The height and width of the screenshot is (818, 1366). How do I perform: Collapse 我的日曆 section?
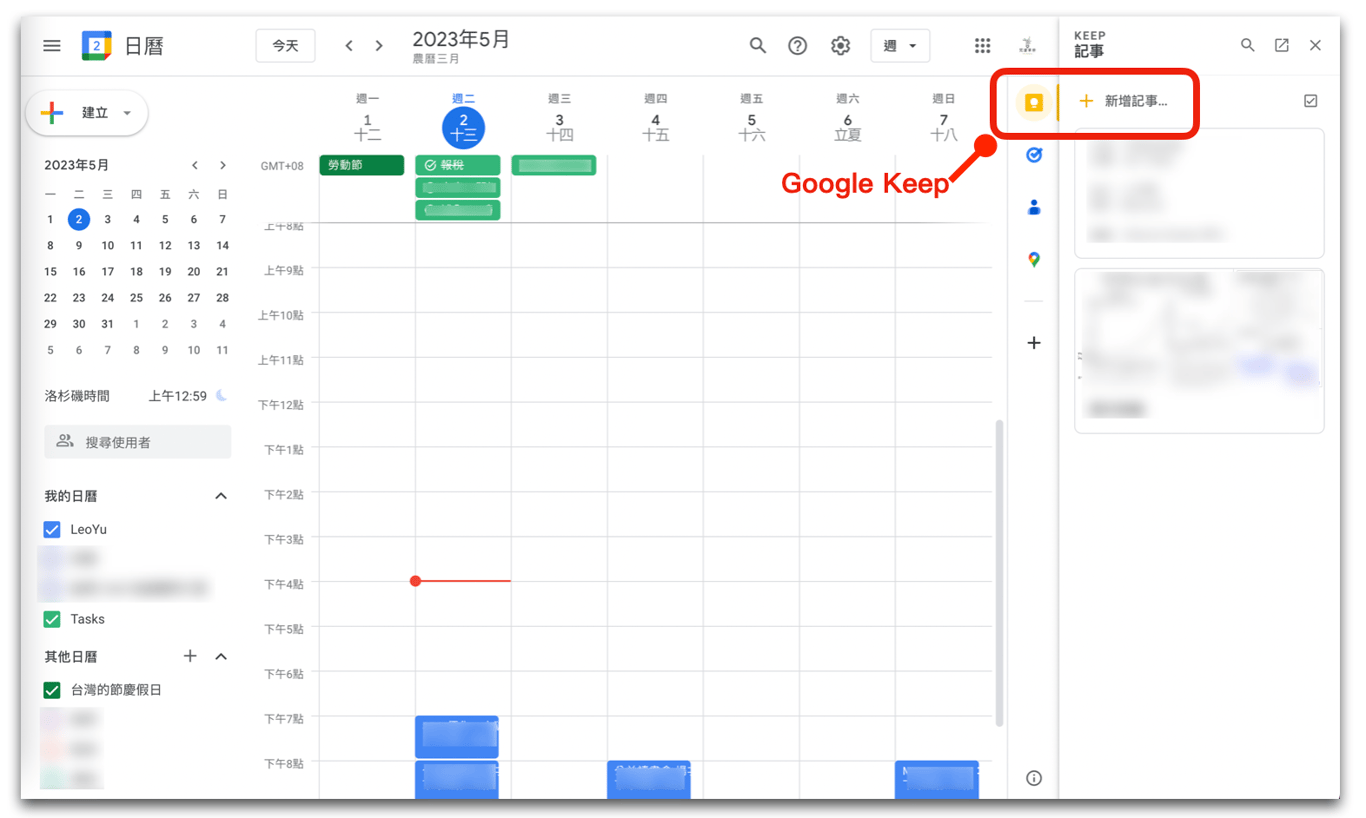(x=221, y=496)
